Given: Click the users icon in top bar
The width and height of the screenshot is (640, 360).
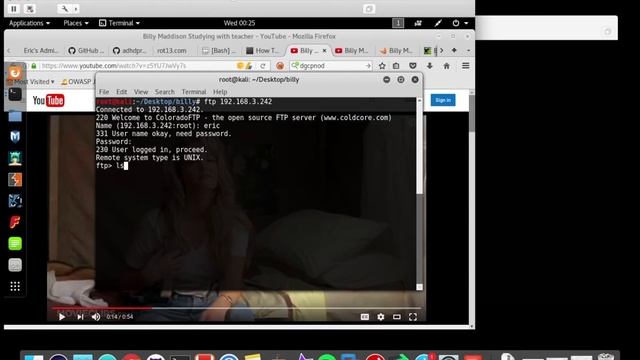Looking at the screenshot, I should 418,23.
